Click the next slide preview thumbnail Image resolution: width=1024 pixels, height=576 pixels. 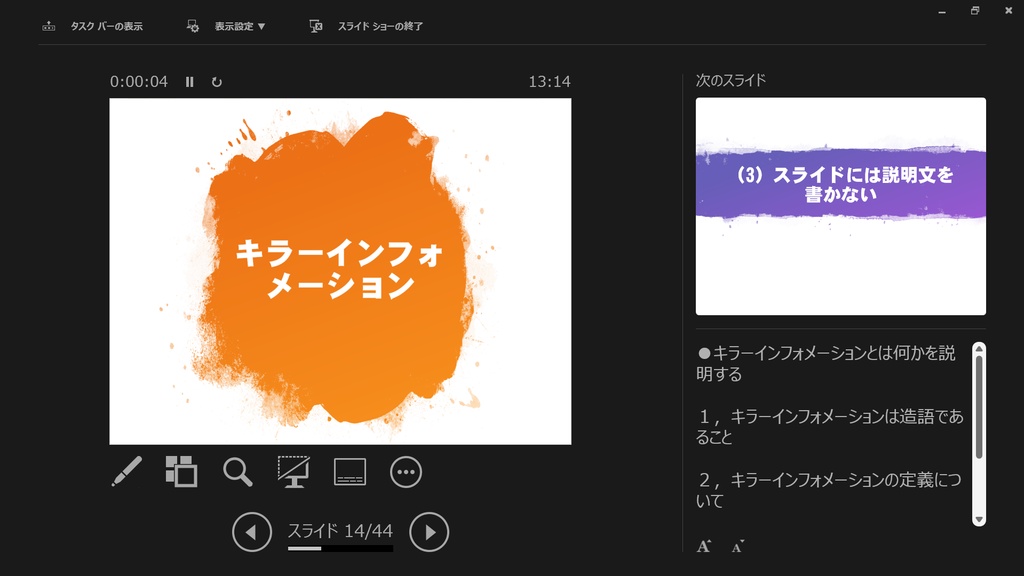click(840, 206)
